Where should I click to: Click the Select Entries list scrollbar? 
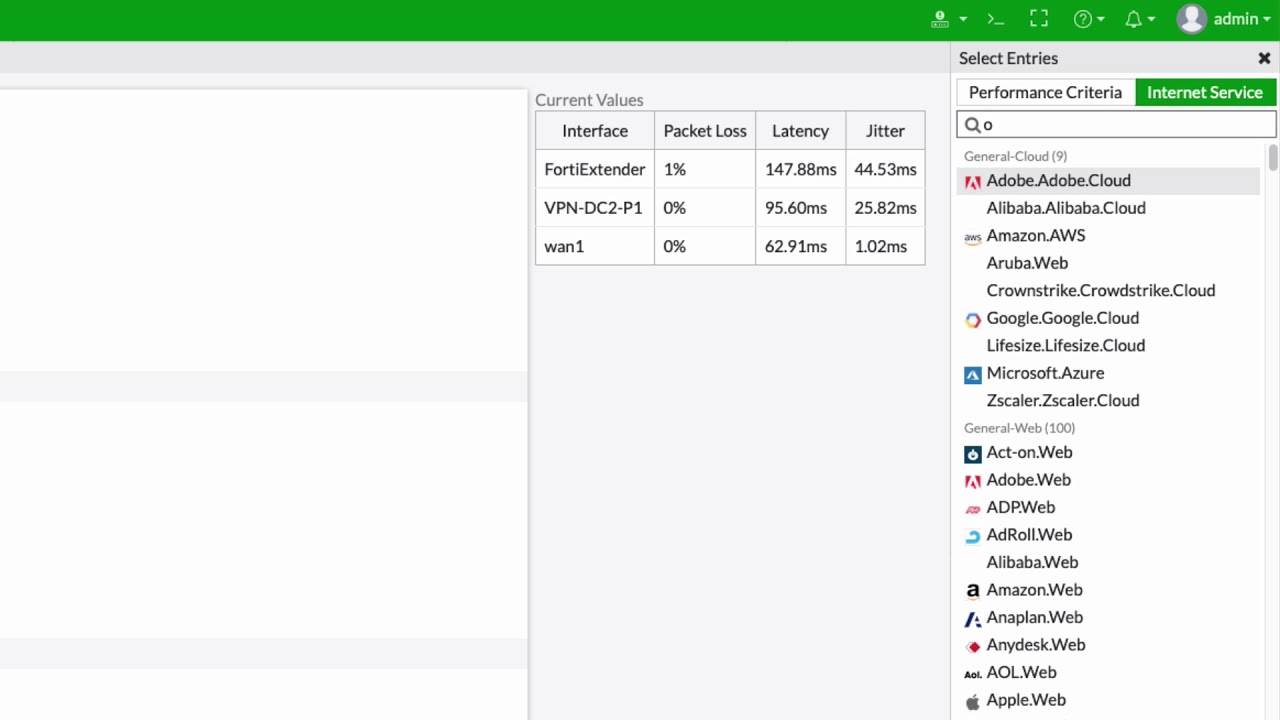click(1273, 157)
